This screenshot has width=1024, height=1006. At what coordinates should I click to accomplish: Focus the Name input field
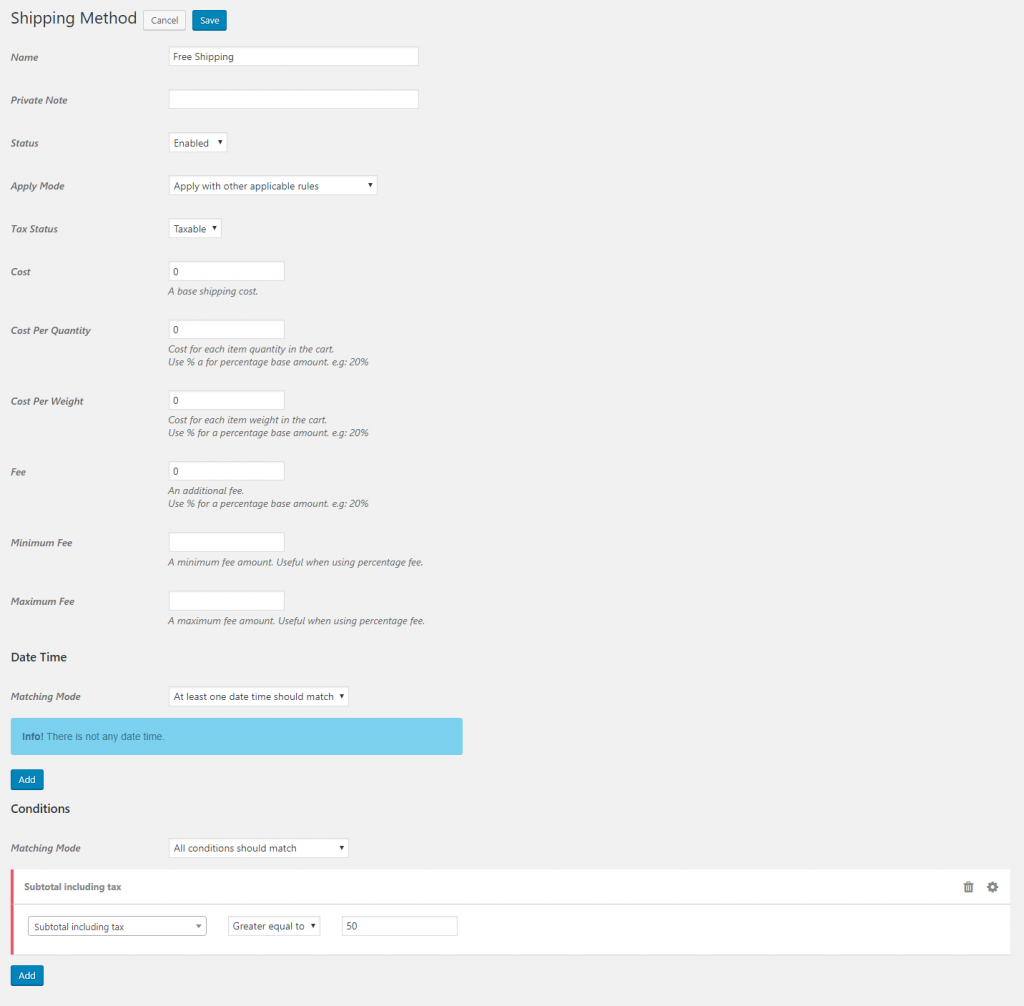click(294, 56)
